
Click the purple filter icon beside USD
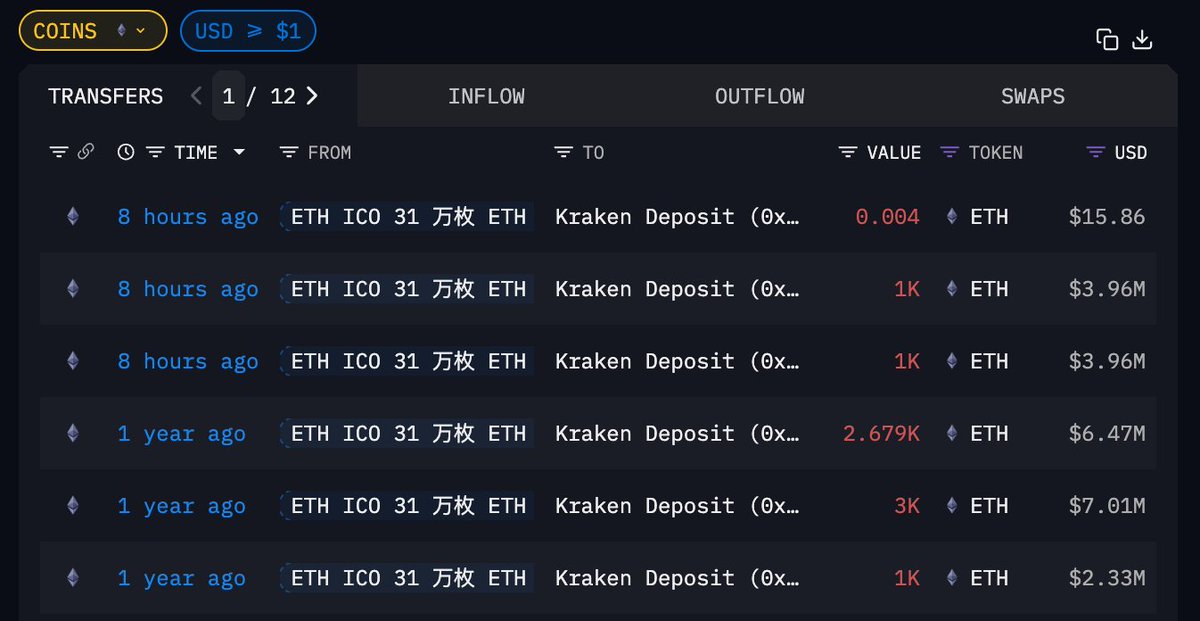(x=1096, y=152)
